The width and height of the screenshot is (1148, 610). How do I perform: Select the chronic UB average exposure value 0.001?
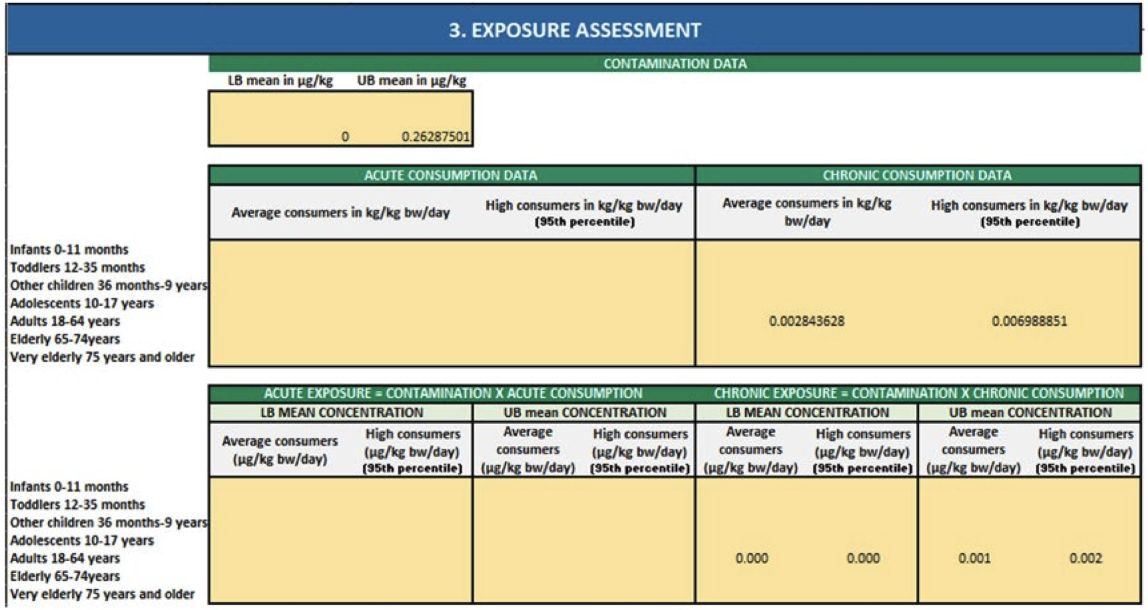coord(973,559)
